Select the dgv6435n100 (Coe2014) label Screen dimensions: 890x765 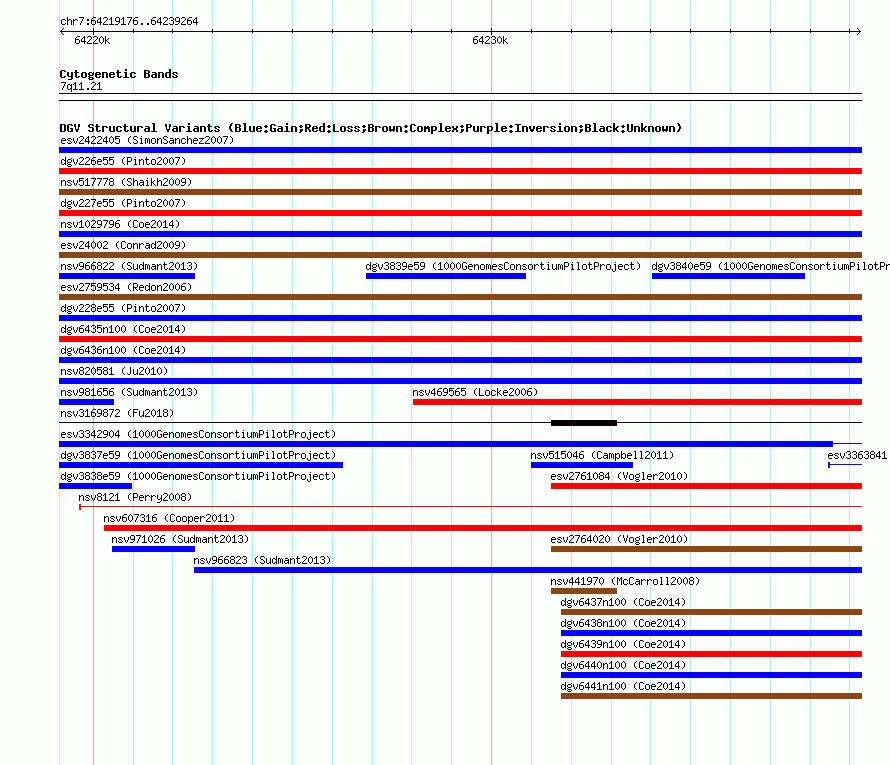(123, 329)
